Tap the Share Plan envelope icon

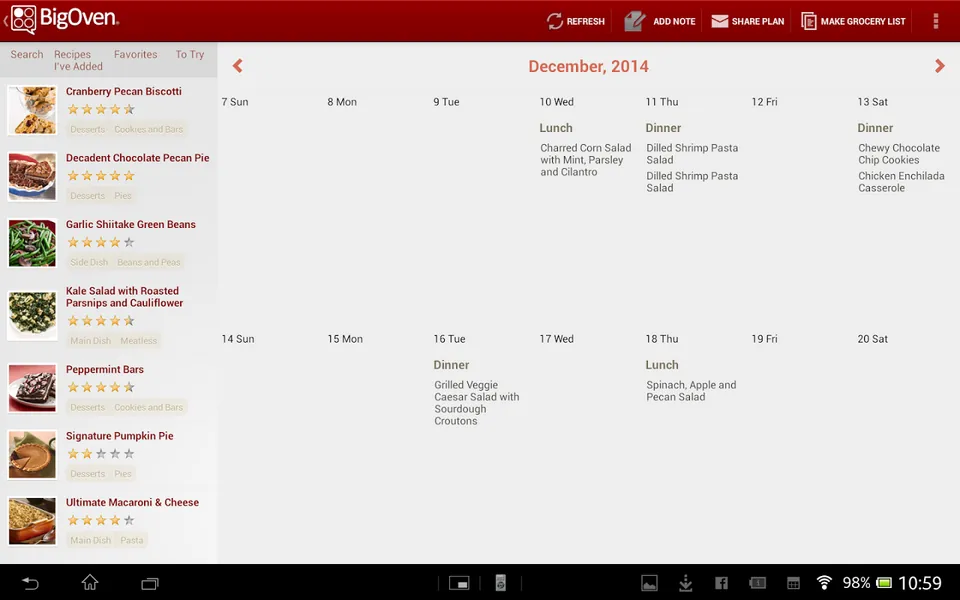pos(719,21)
